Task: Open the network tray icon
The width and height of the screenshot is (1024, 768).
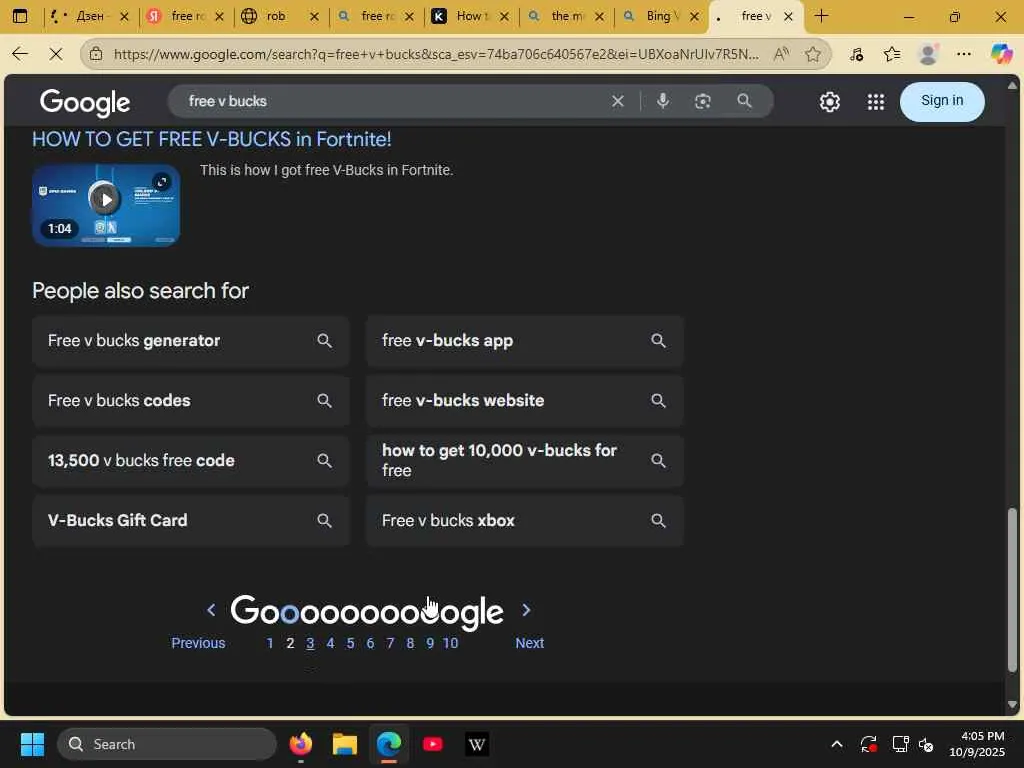Action: point(900,744)
